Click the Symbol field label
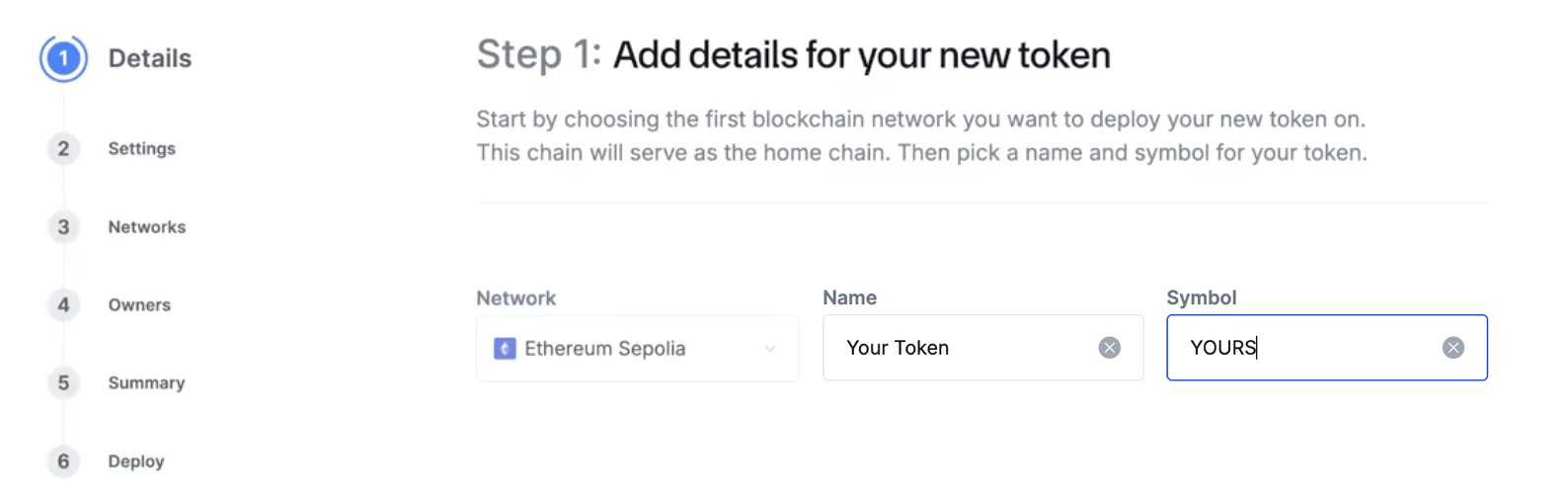The image size is (1568, 504). tap(1201, 297)
